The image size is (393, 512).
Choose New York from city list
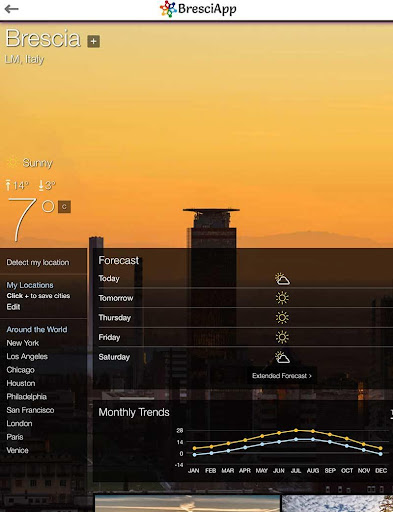[x=23, y=343]
